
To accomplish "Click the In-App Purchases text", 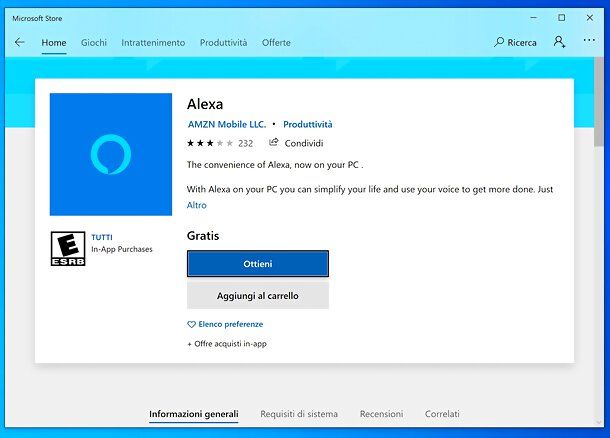I will 122,249.
